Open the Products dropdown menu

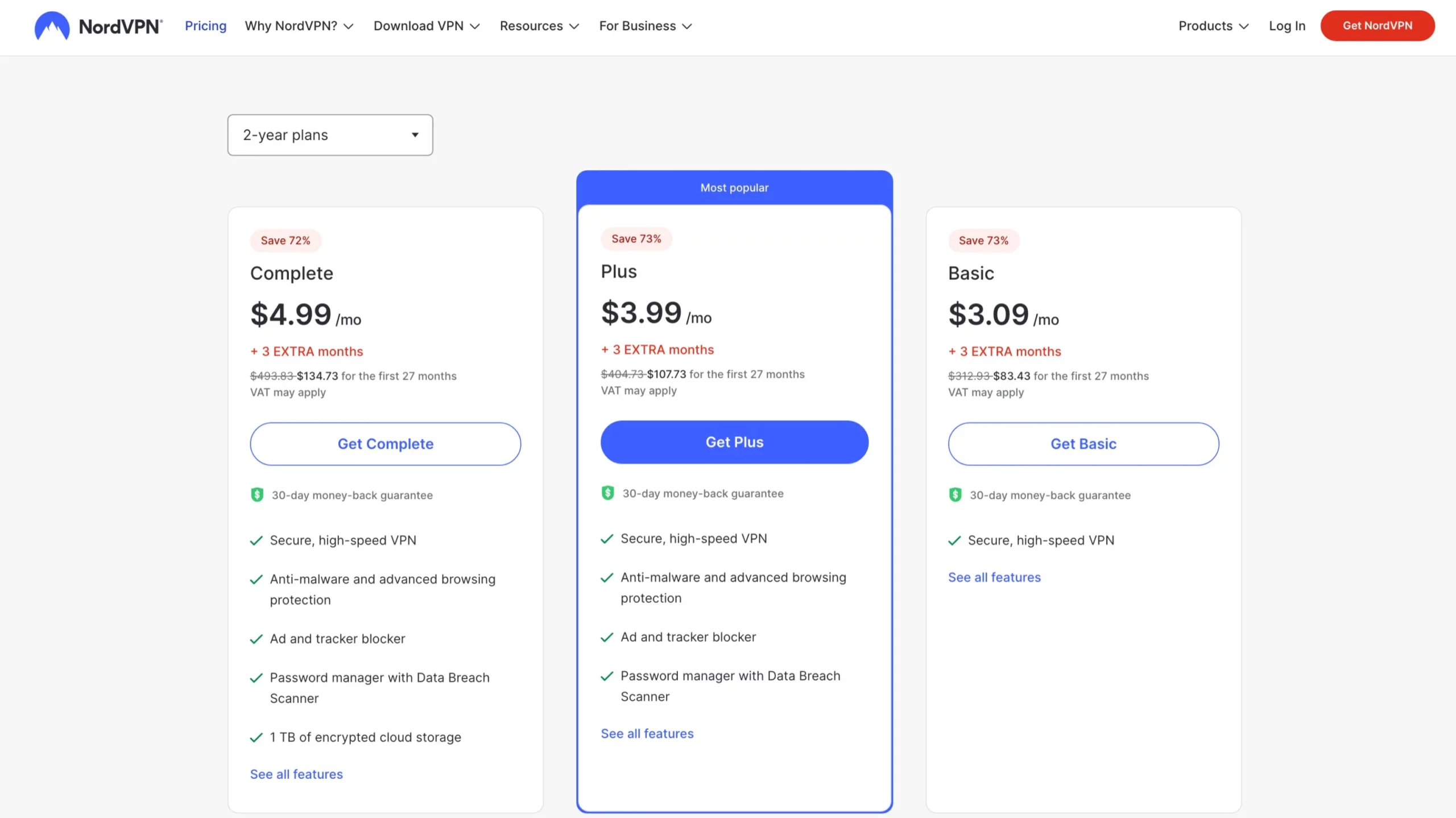click(1213, 26)
